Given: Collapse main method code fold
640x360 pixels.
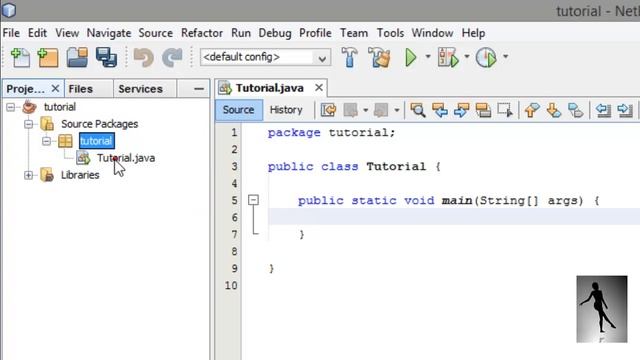Looking at the screenshot, I should [253, 200].
